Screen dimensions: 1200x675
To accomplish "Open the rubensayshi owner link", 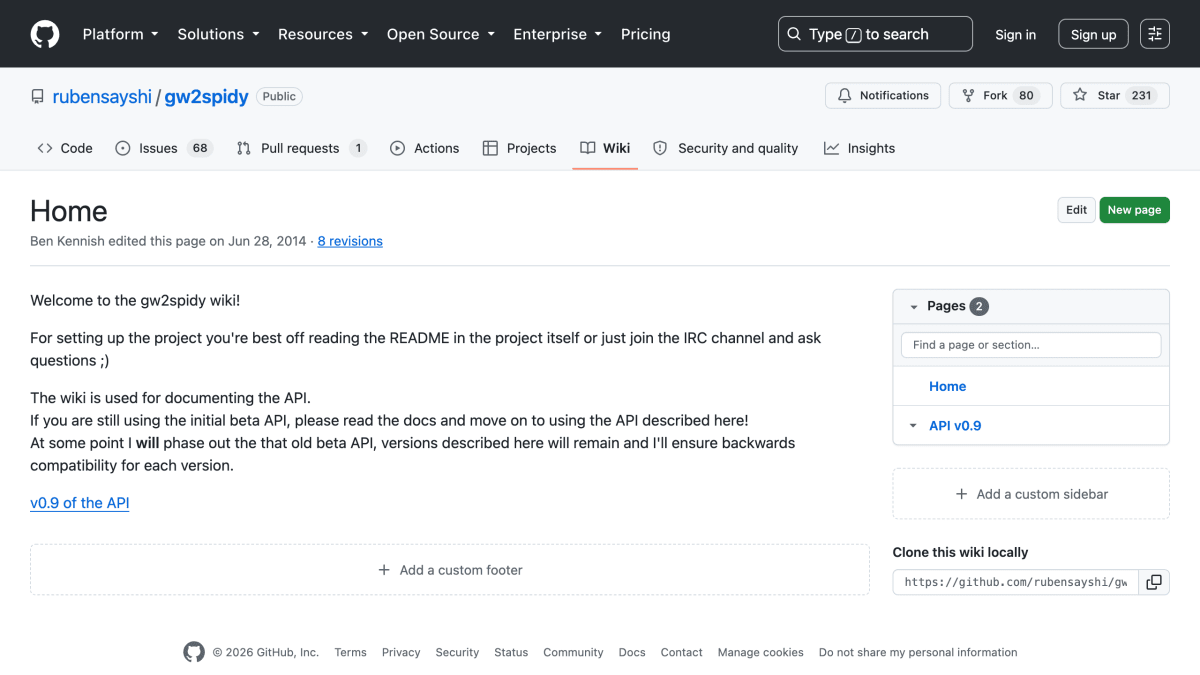I will 102,96.
